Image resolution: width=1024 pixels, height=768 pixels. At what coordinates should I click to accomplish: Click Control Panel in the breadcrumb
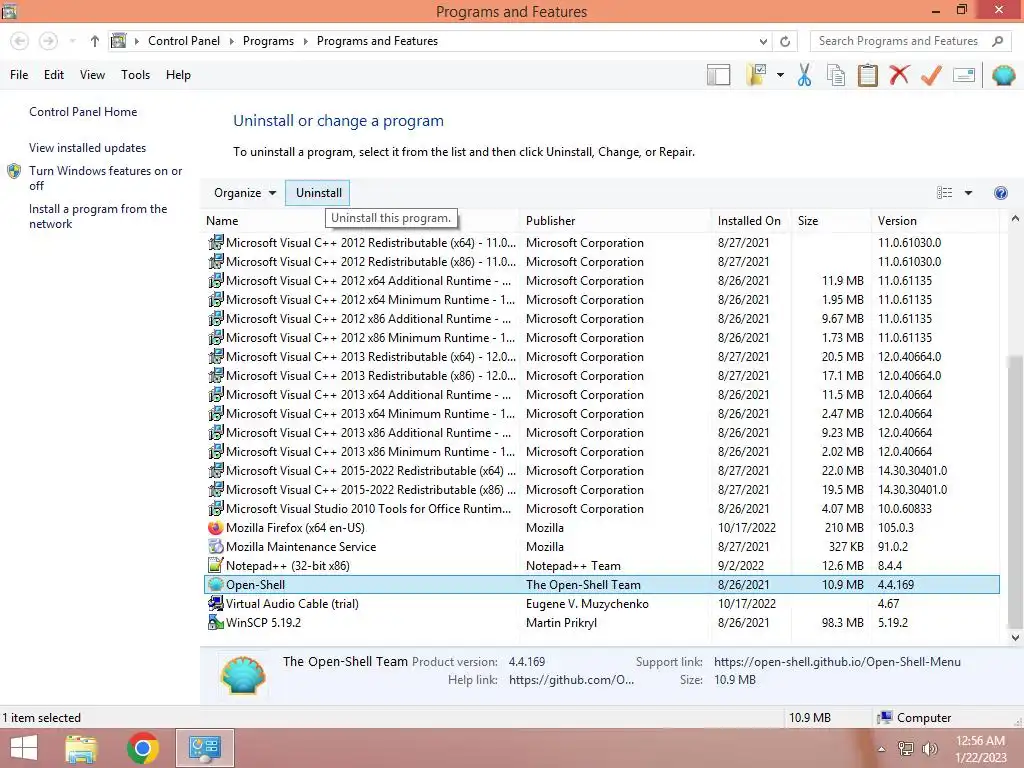pyautogui.click(x=184, y=41)
